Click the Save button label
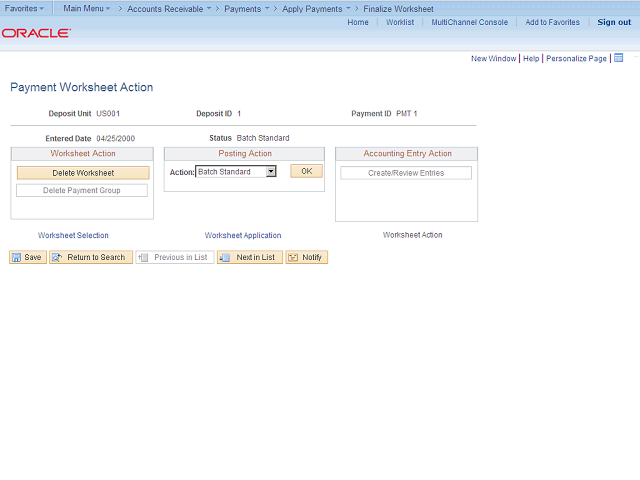This screenshot has height=480, width=640. click(x=33, y=257)
